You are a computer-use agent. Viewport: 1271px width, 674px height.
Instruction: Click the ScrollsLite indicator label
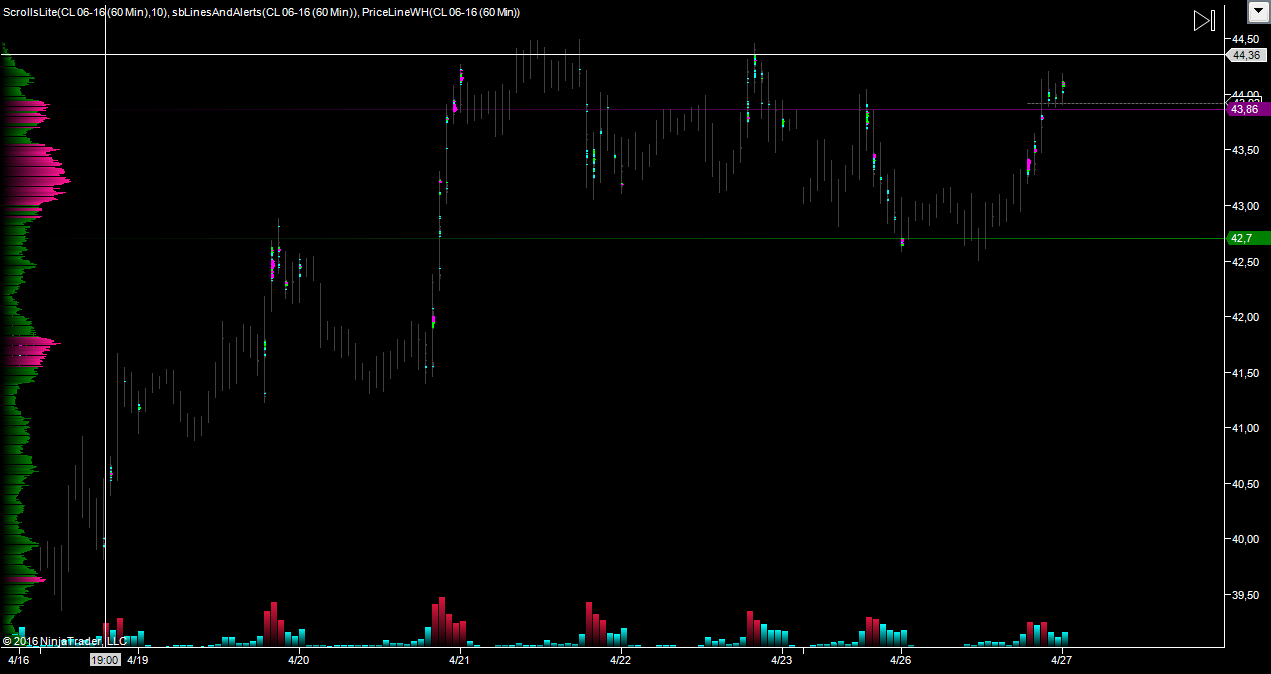tap(84, 12)
